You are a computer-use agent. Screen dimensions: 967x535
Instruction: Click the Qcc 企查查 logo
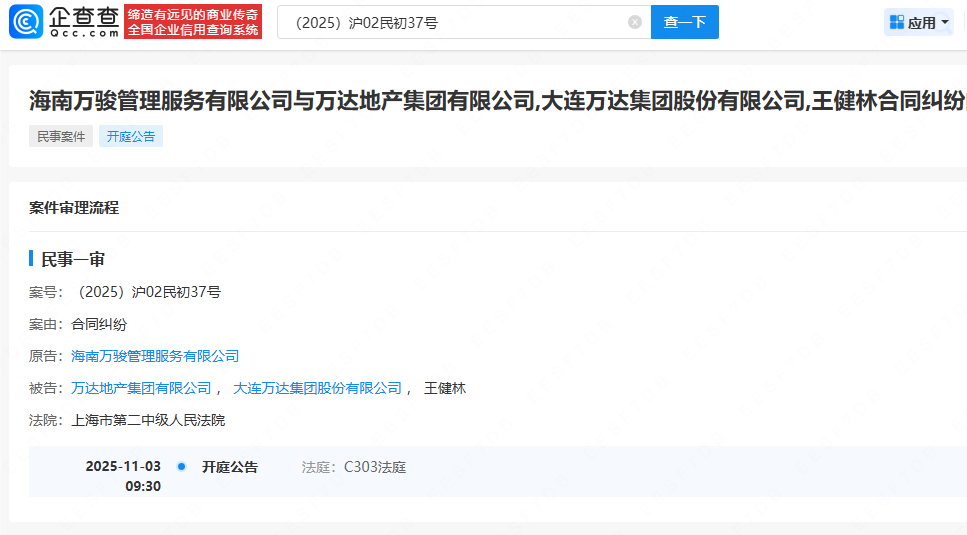point(64,22)
